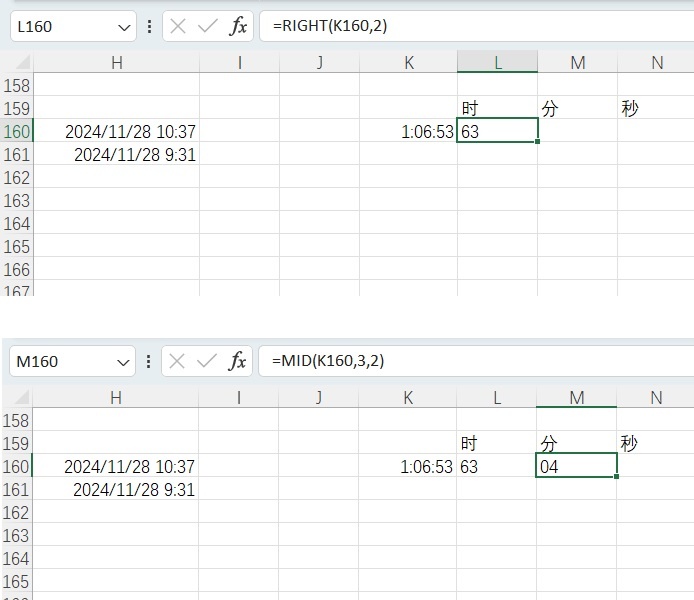Click active cell '63' in upper sheet
This screenshot has width=694, height=600.
click(497, 130)
